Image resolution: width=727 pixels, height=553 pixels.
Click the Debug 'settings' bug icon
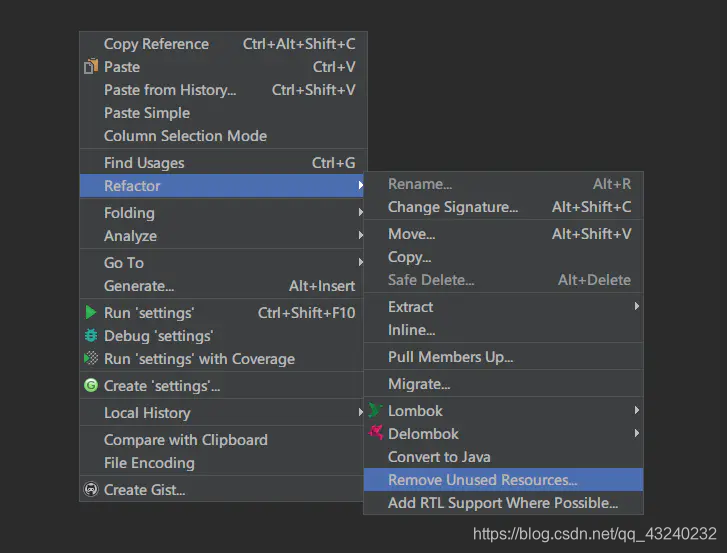coord(91,335)
